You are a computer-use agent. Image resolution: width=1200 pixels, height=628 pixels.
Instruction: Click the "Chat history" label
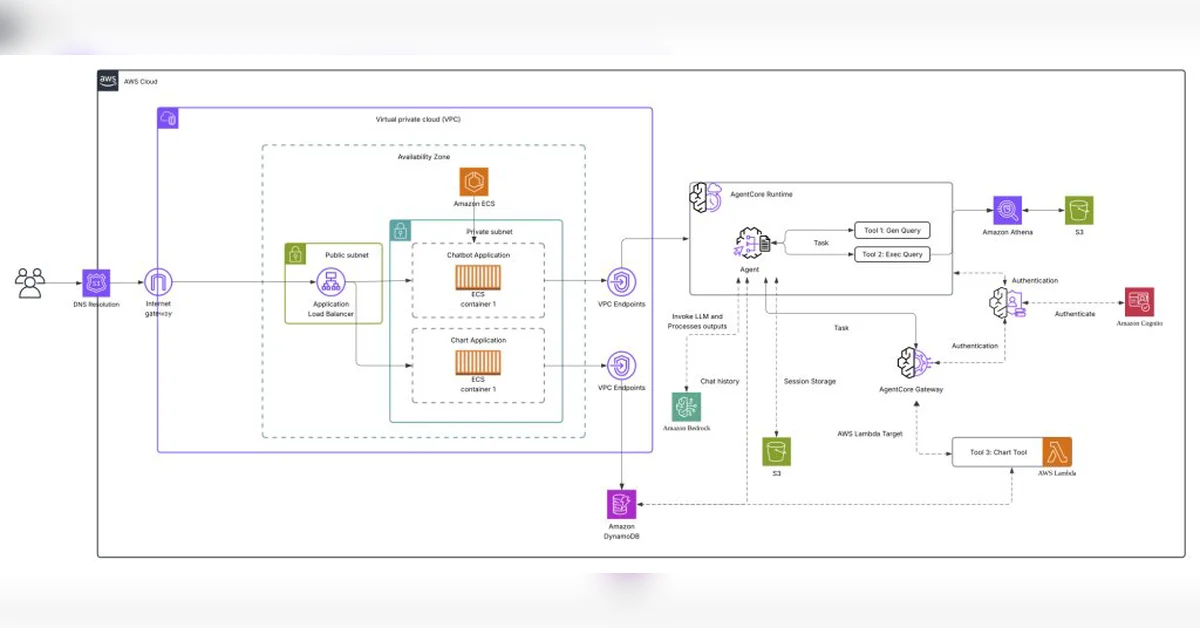720,381
